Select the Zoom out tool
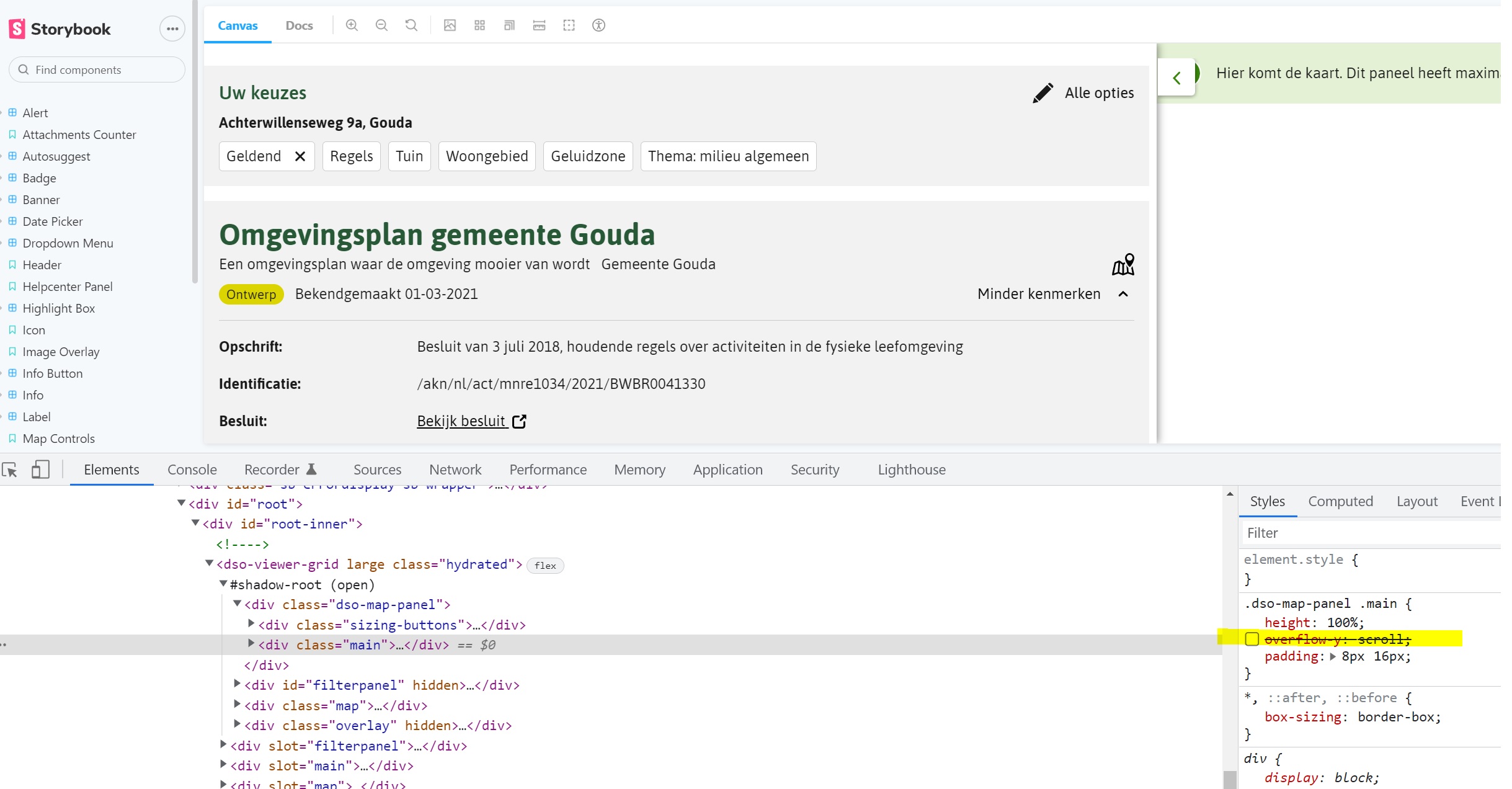Viewport: 1512px width, 789px height. [x=381, y=25]
